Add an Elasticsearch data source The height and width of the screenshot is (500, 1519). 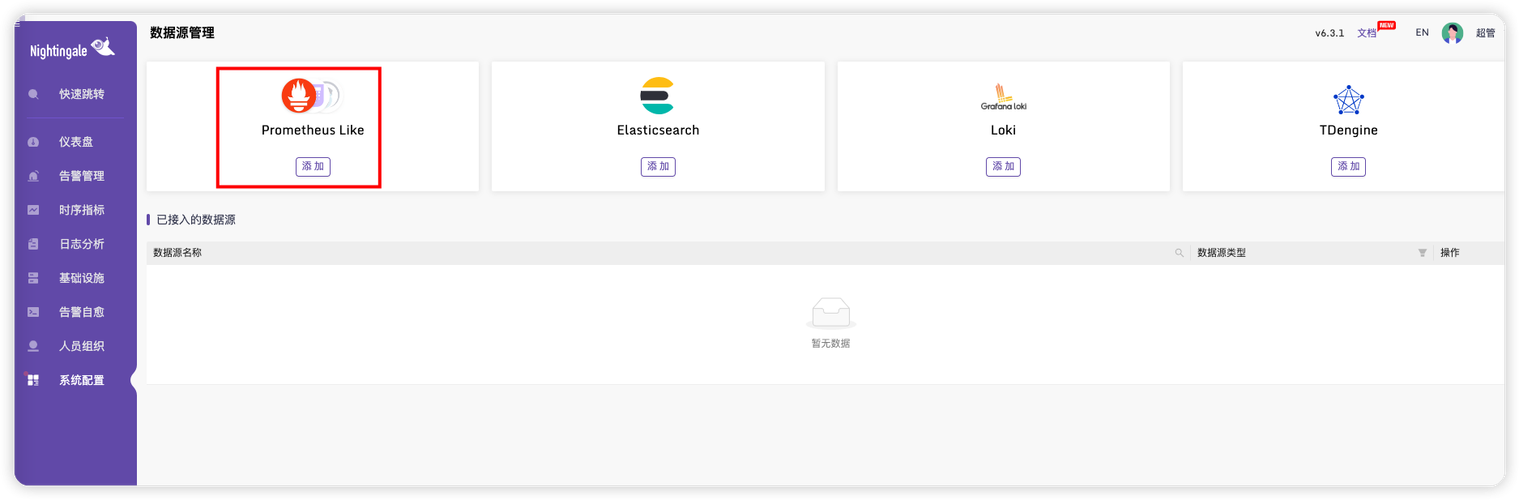[x=658, y=166]
